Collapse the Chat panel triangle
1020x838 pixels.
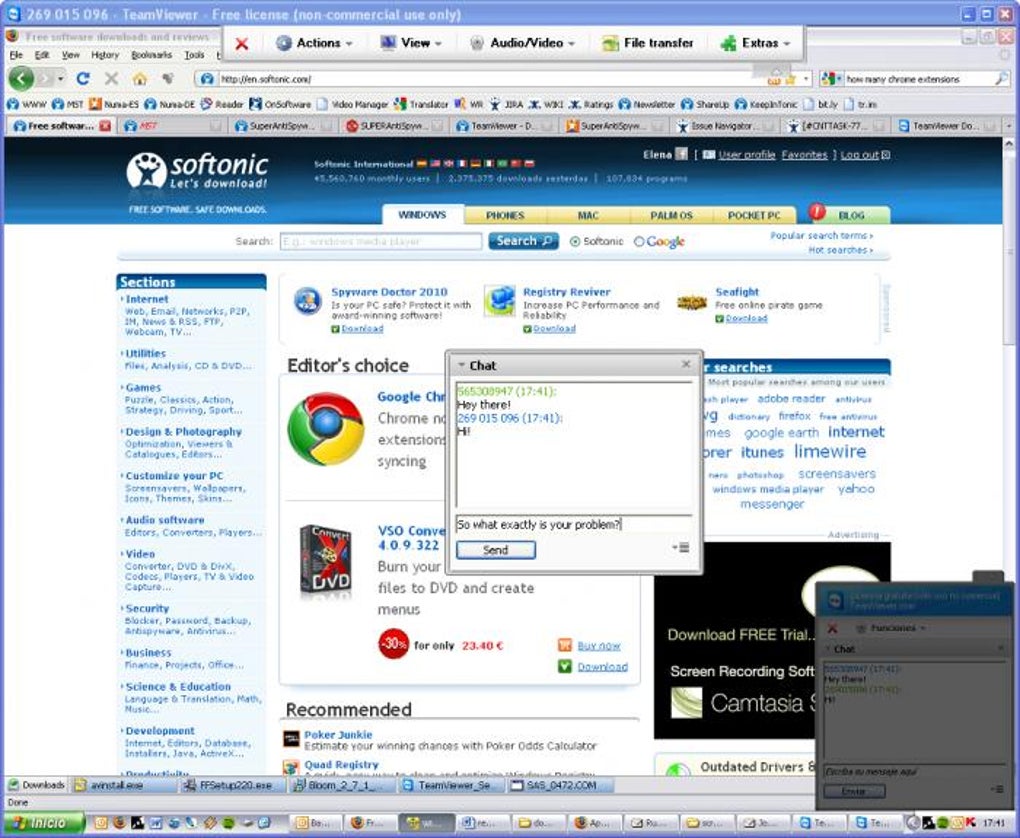point(461,366)
